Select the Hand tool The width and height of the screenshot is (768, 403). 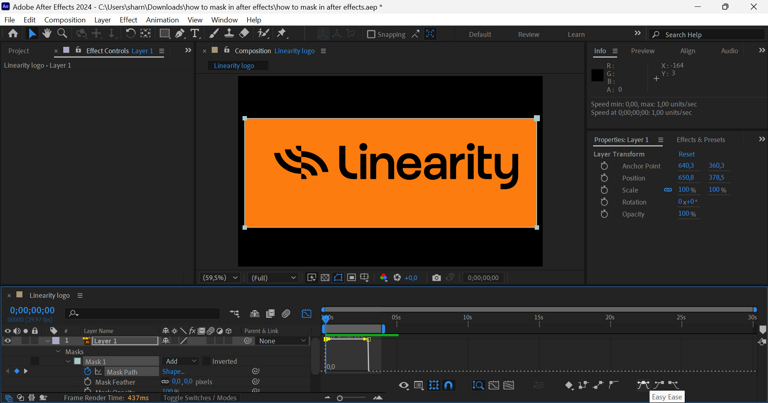[x=47, y=33]
